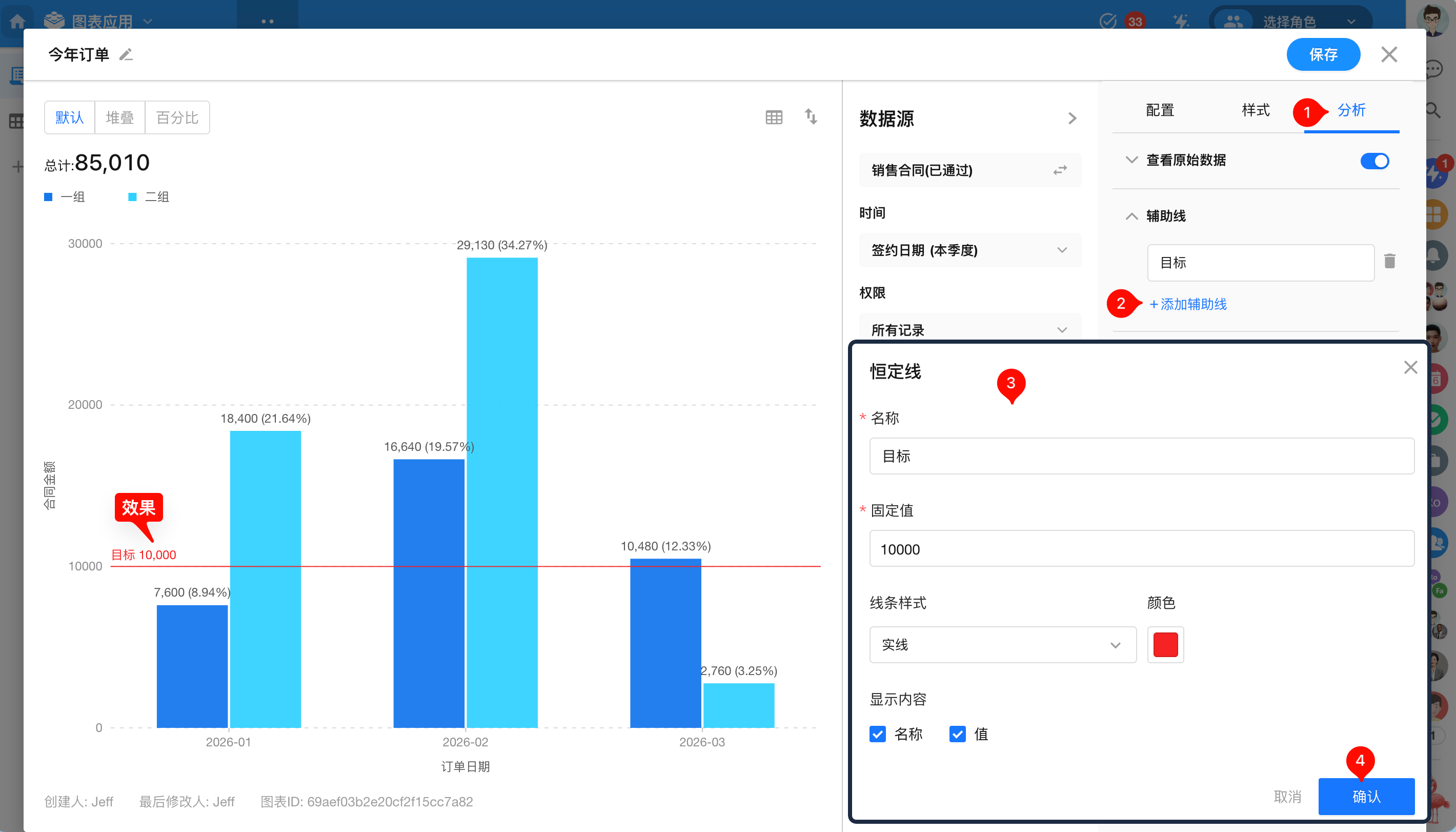Collapse the 辅助线 section
The height and width of the screenshot is (832, 1456).
coord(1131,216)
